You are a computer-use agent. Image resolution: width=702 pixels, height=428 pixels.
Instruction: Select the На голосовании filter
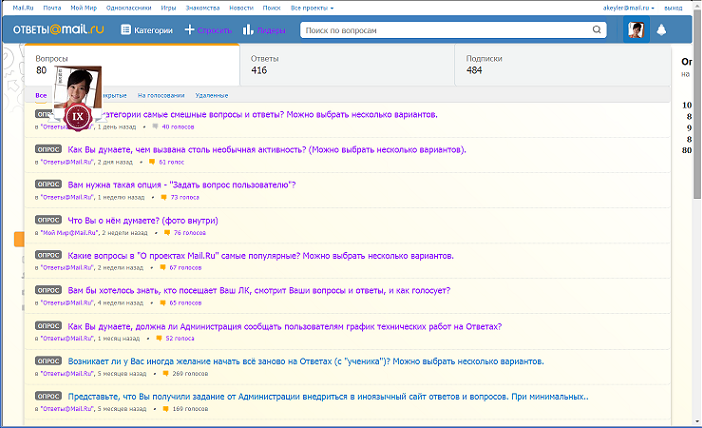[161, 95]
